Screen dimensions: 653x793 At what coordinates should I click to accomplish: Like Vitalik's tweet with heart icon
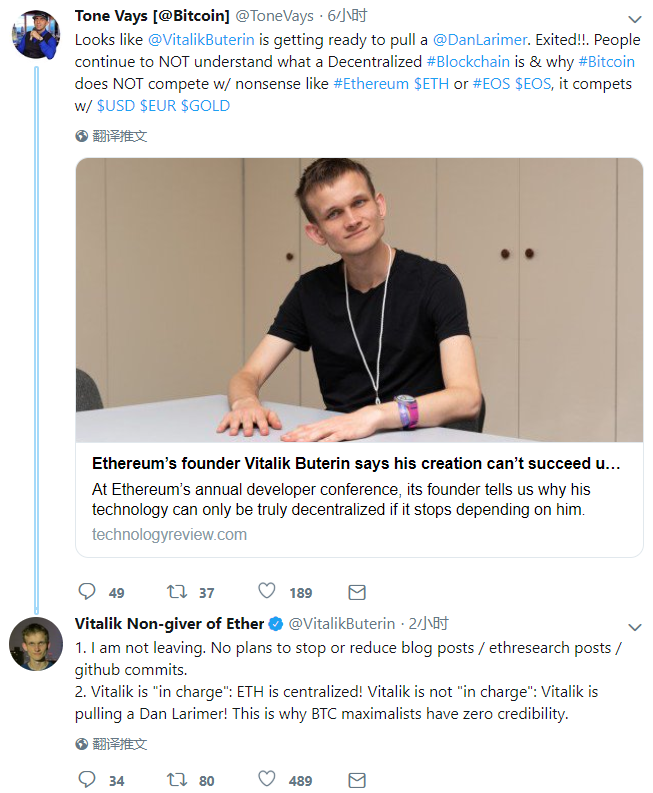click(x=267, y=779)
